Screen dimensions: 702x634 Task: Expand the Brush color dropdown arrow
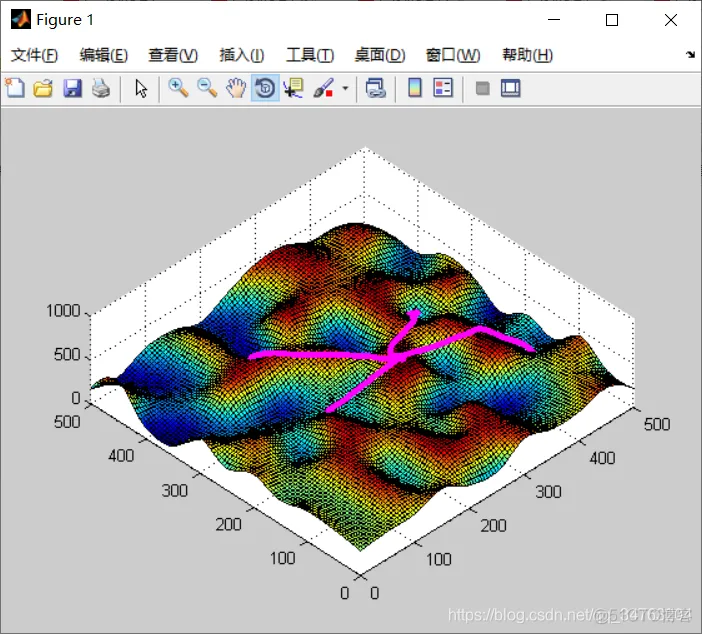(x=345, y=88)
